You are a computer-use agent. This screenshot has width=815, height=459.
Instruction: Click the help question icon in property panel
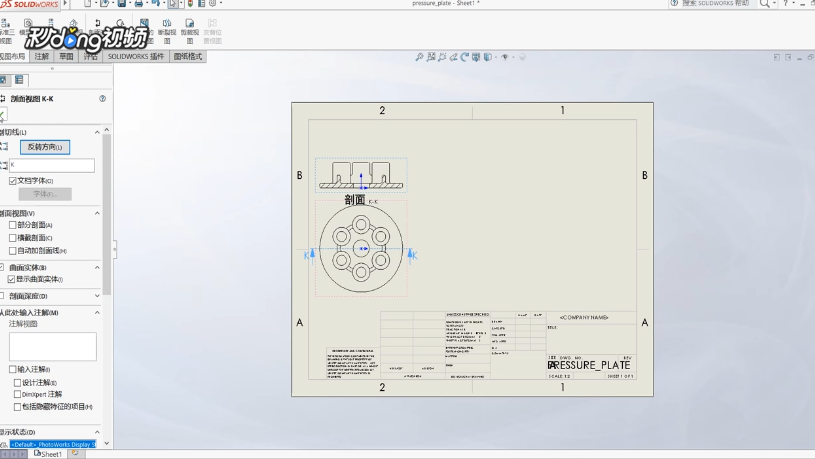[x=102, y=98]
